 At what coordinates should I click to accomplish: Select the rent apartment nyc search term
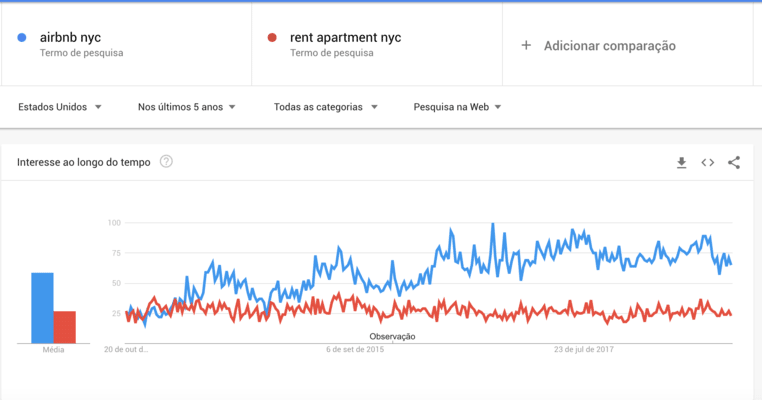click(345, 38)
